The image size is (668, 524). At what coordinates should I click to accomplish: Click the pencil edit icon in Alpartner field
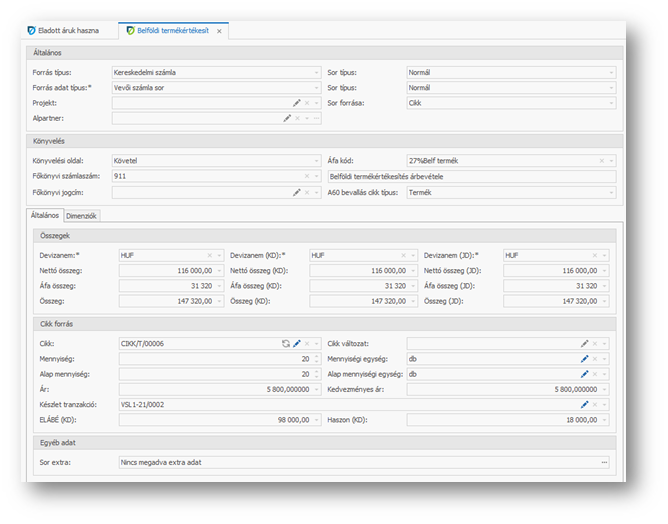[287, 118]
